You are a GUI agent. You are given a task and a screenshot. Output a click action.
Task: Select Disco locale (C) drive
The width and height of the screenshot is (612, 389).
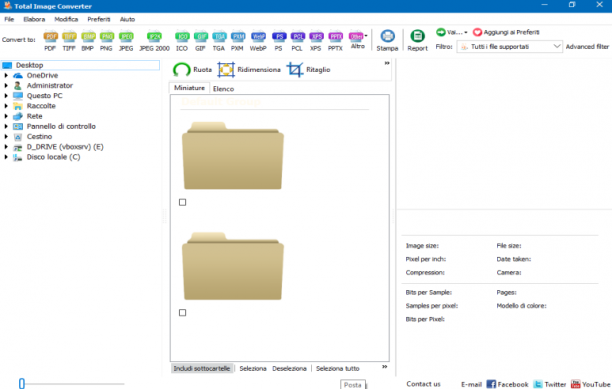[x=53, y=157]
